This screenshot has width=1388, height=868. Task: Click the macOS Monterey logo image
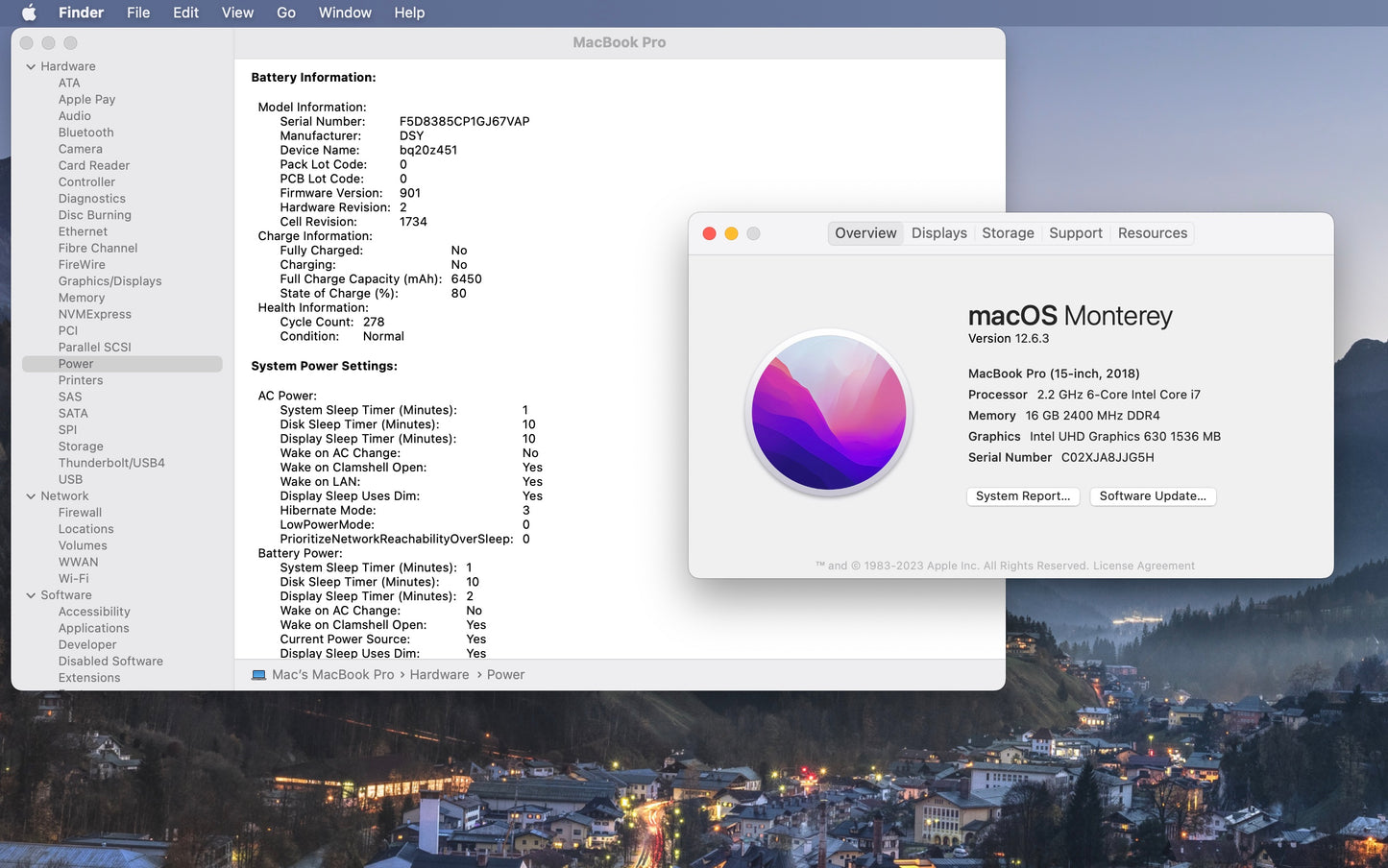coord(828,413)
